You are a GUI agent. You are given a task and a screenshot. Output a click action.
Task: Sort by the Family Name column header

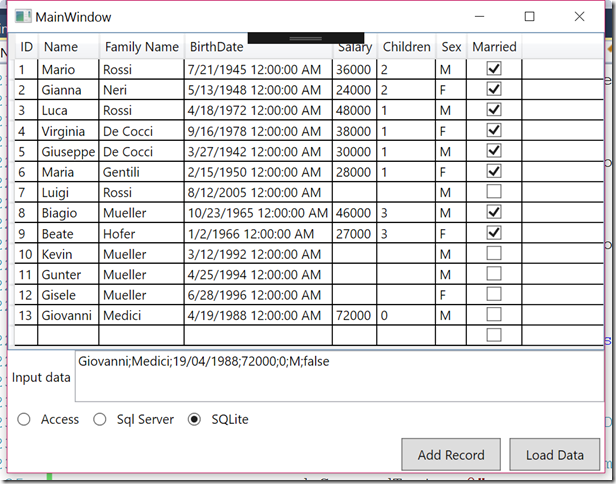point(141,47)
